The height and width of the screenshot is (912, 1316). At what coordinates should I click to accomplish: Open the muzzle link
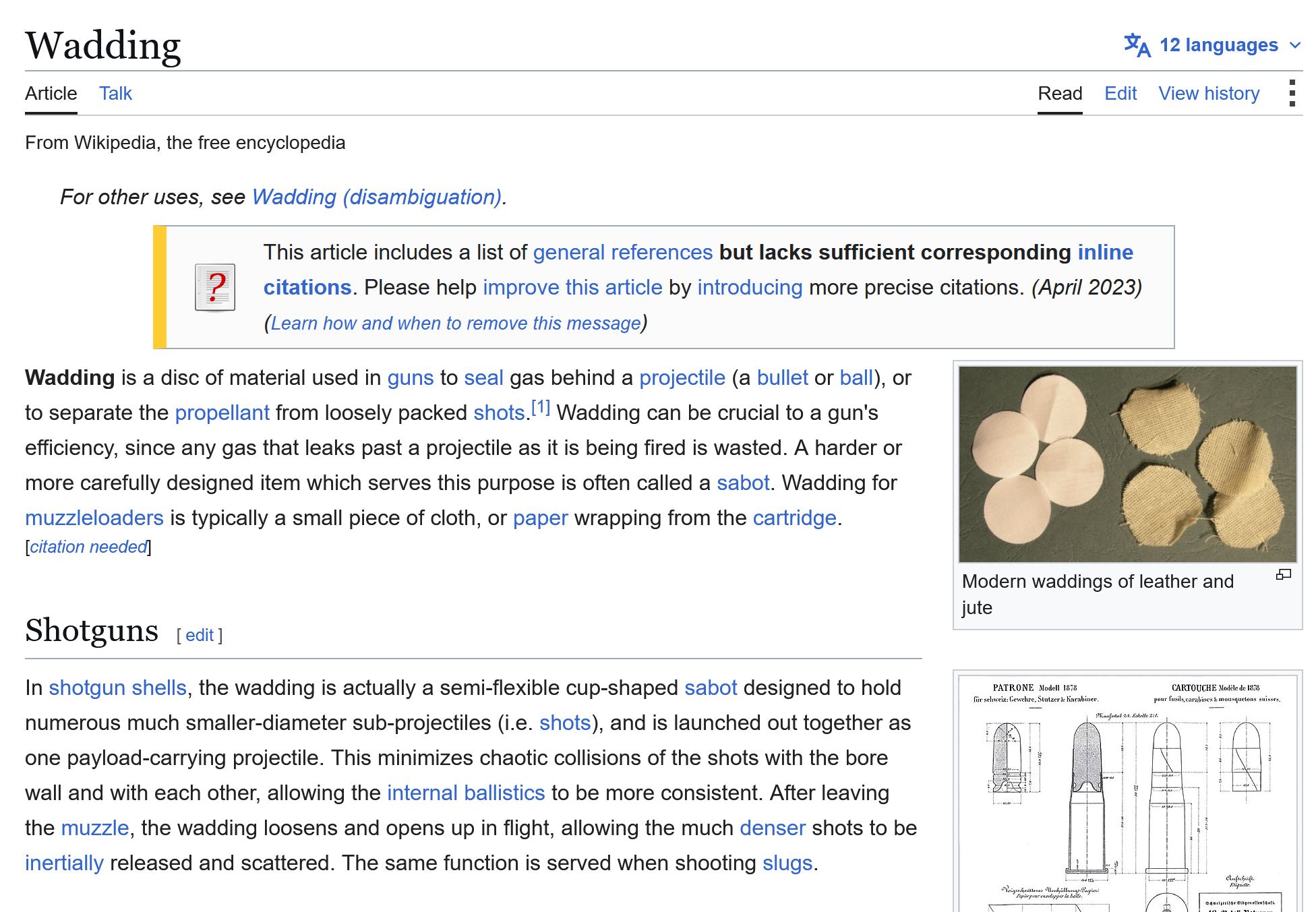(x=95, y=828)
